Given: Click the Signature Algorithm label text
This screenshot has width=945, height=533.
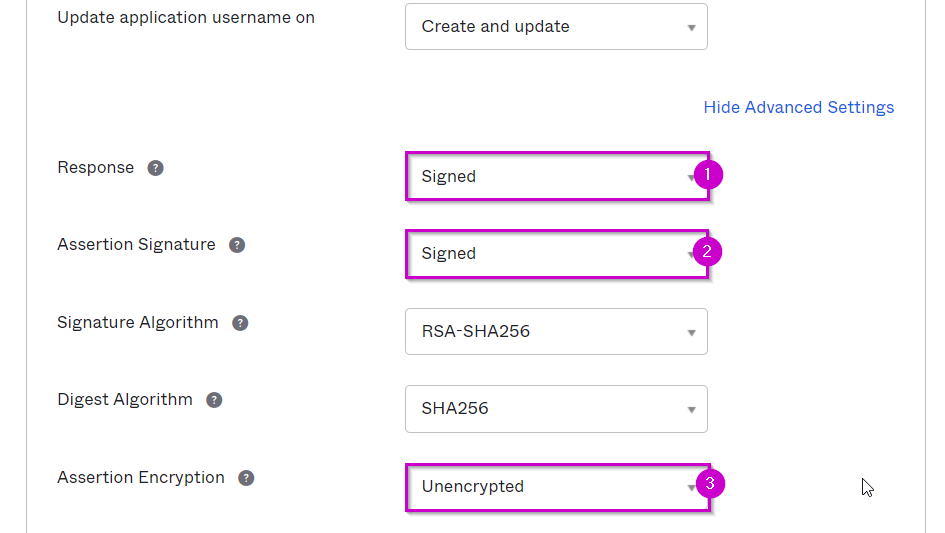Looking at the screenshot, I should pos(137,323).
